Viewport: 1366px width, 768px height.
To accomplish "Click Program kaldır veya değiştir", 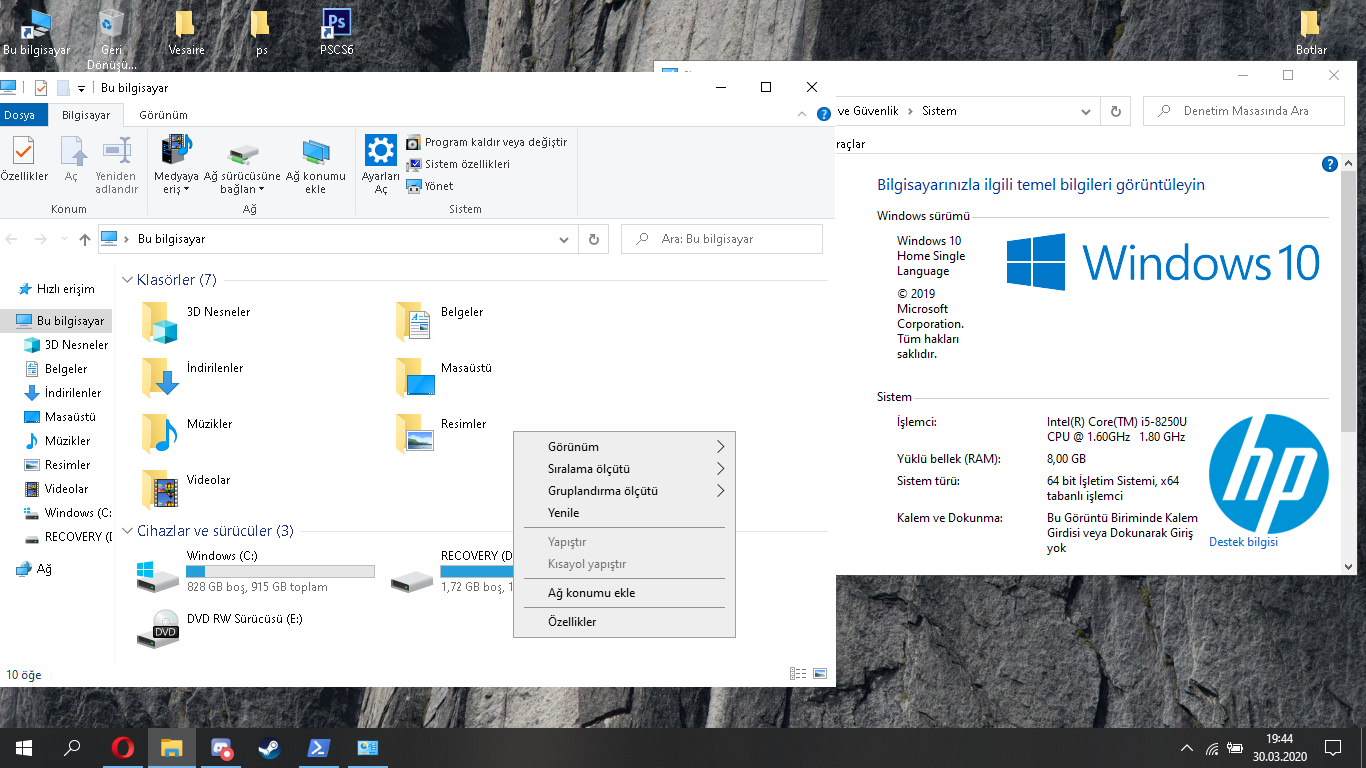I will point(486,142).
